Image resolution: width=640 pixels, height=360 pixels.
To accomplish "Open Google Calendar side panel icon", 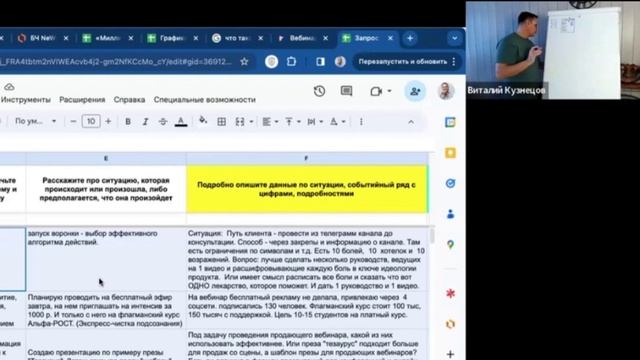I will [x=450, y=122].
